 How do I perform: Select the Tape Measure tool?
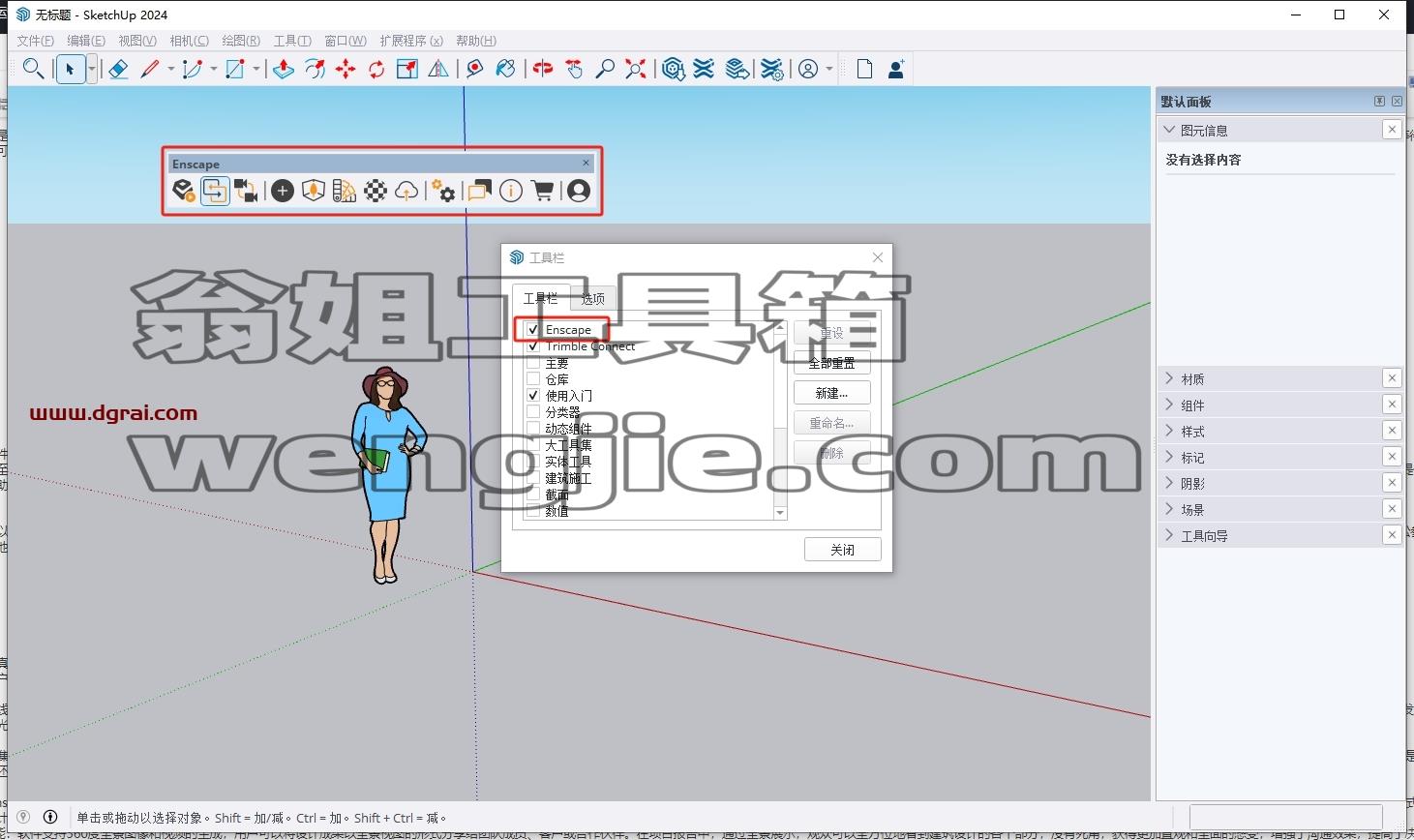click(474, 69)
